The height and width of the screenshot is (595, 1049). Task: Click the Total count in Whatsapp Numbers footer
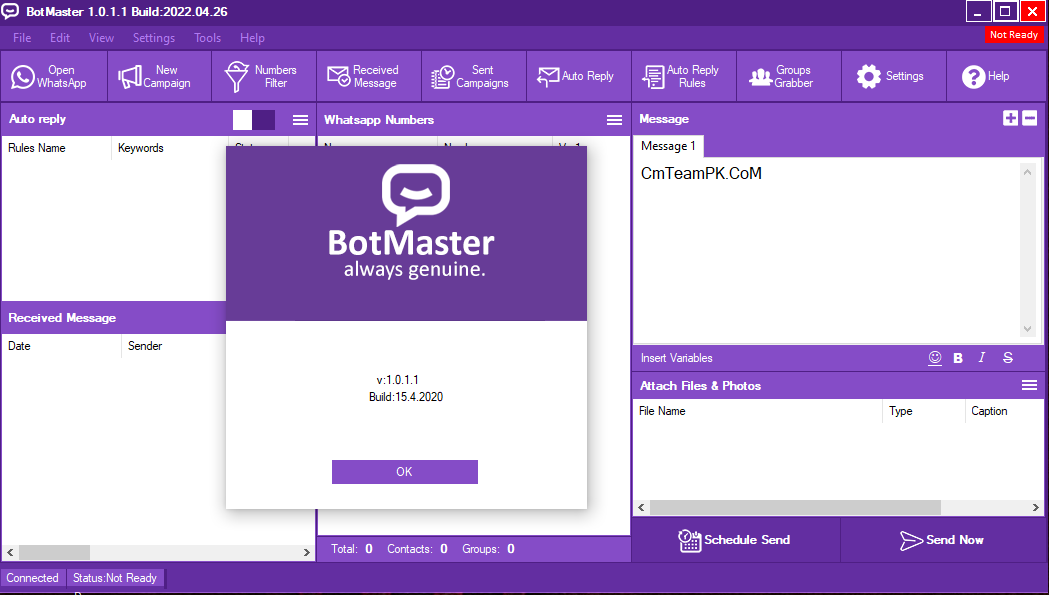click(x=352, y=549)
